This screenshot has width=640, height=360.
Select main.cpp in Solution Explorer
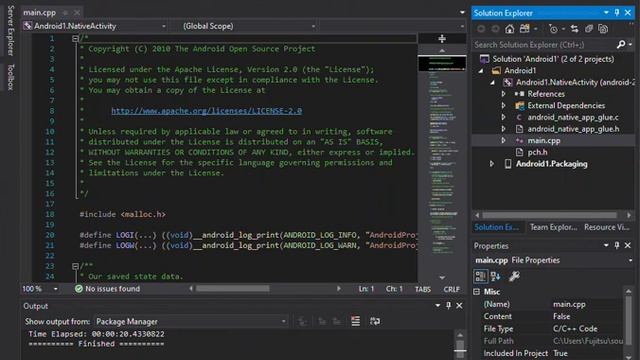[544, 140]
